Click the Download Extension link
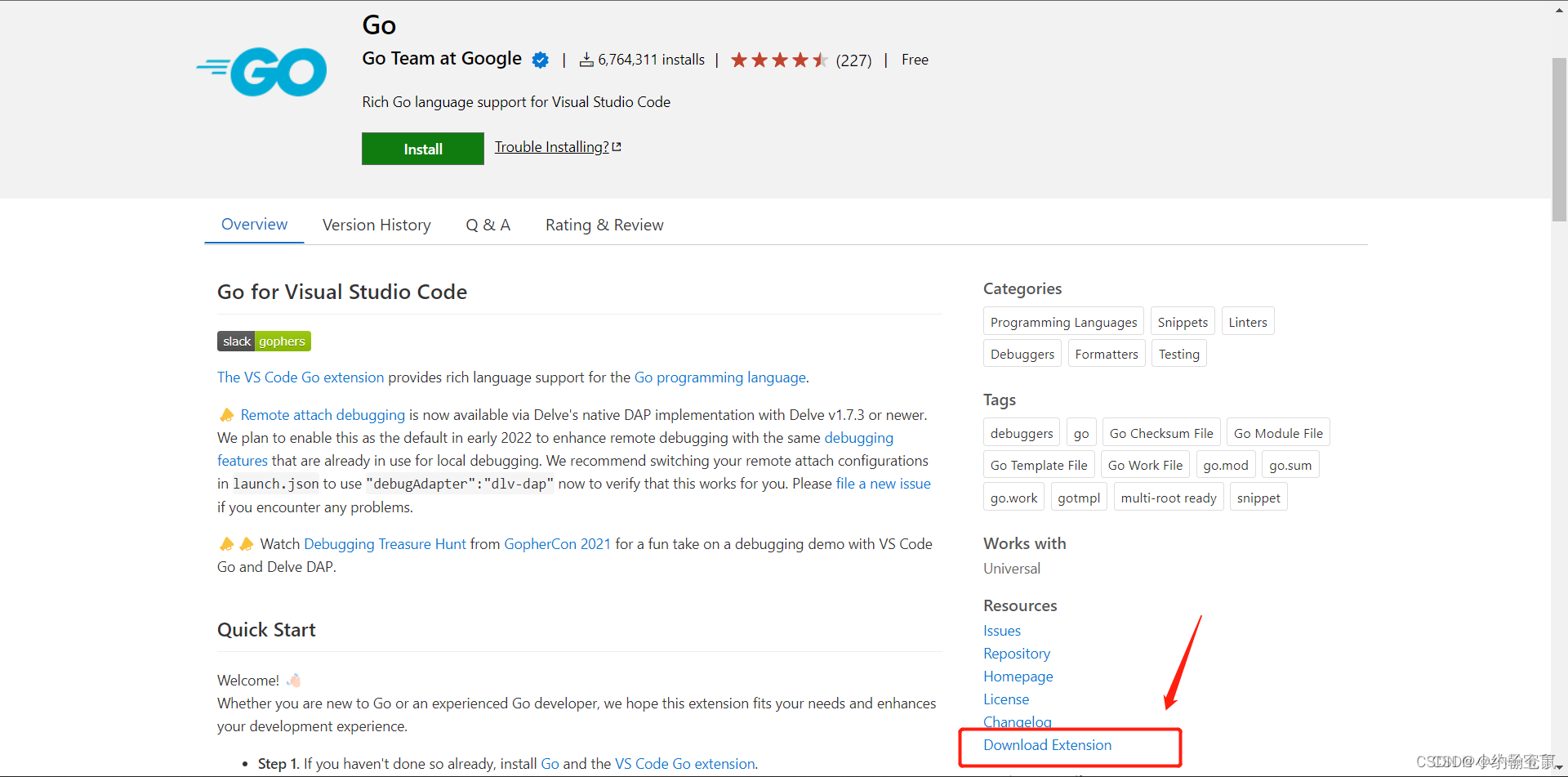 coord(1048,745)
